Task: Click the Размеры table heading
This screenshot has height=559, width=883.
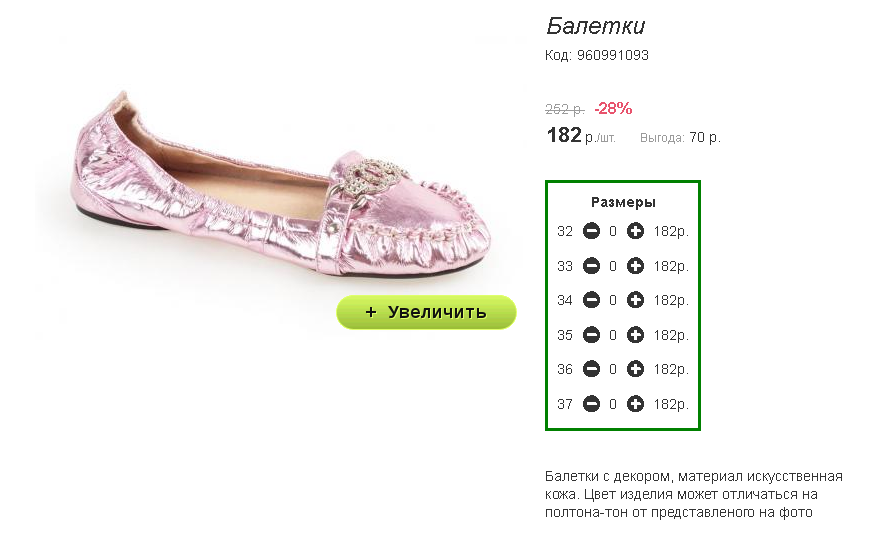Action: (x=623, y=202)
